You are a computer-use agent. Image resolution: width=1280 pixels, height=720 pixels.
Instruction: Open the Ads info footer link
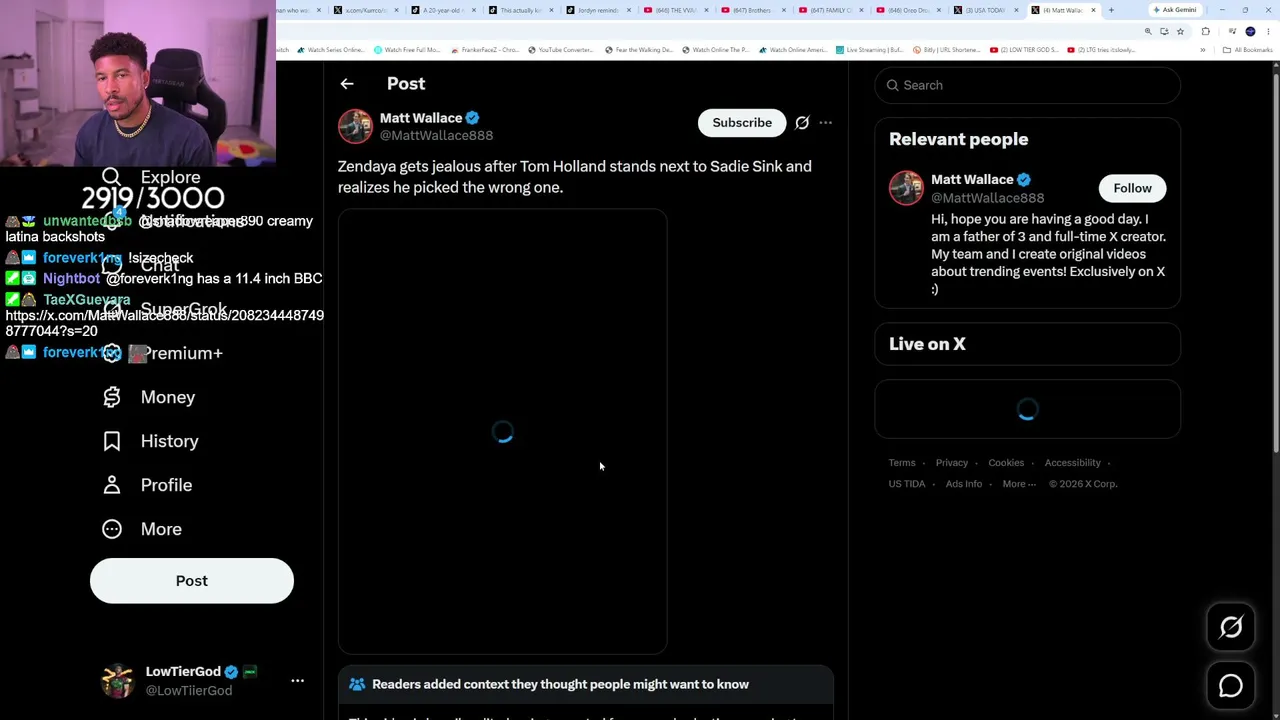click(964, 484)
